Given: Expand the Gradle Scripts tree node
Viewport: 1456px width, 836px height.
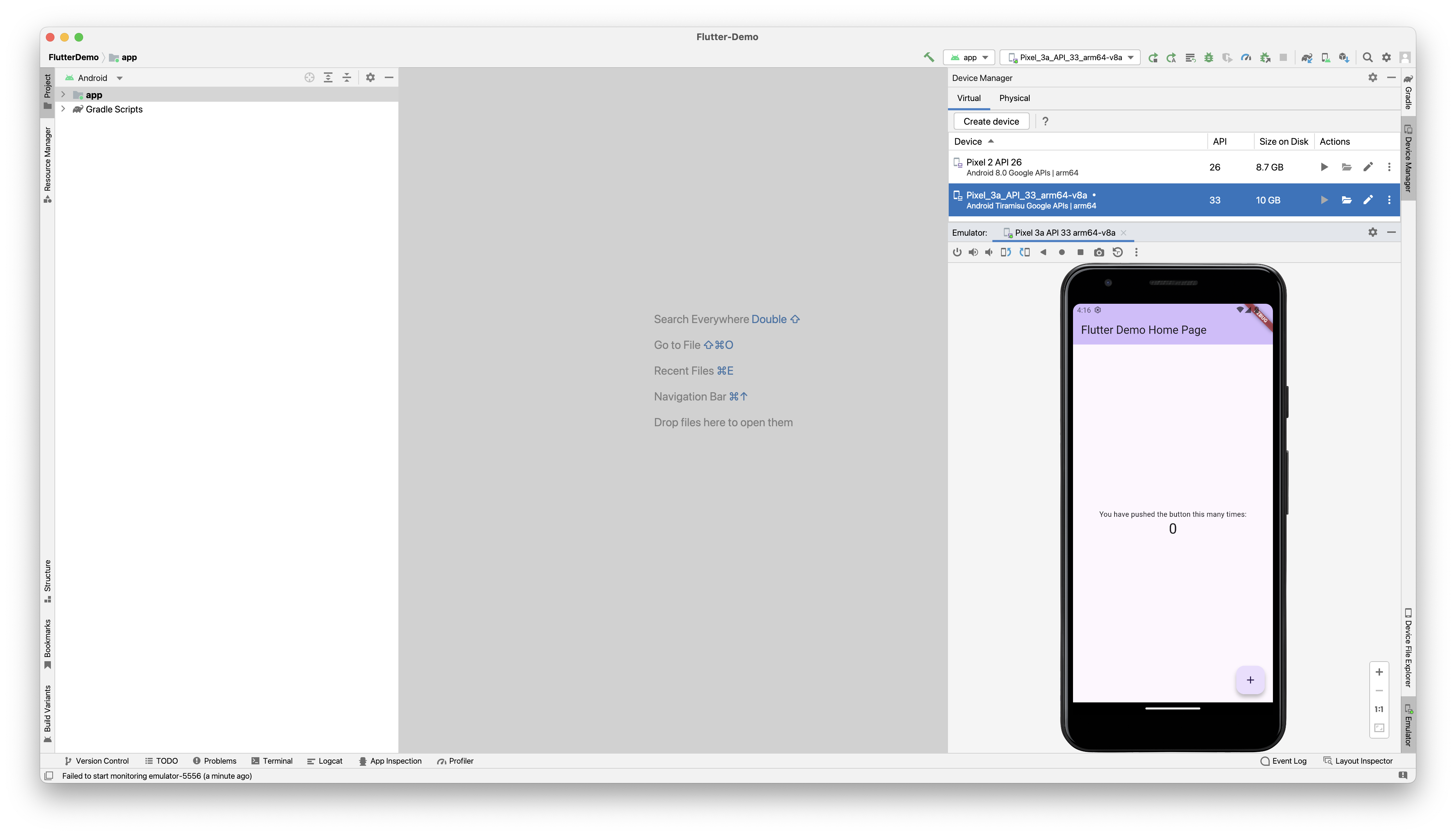Looking at the screenshot, I should [x=63, y=109].
